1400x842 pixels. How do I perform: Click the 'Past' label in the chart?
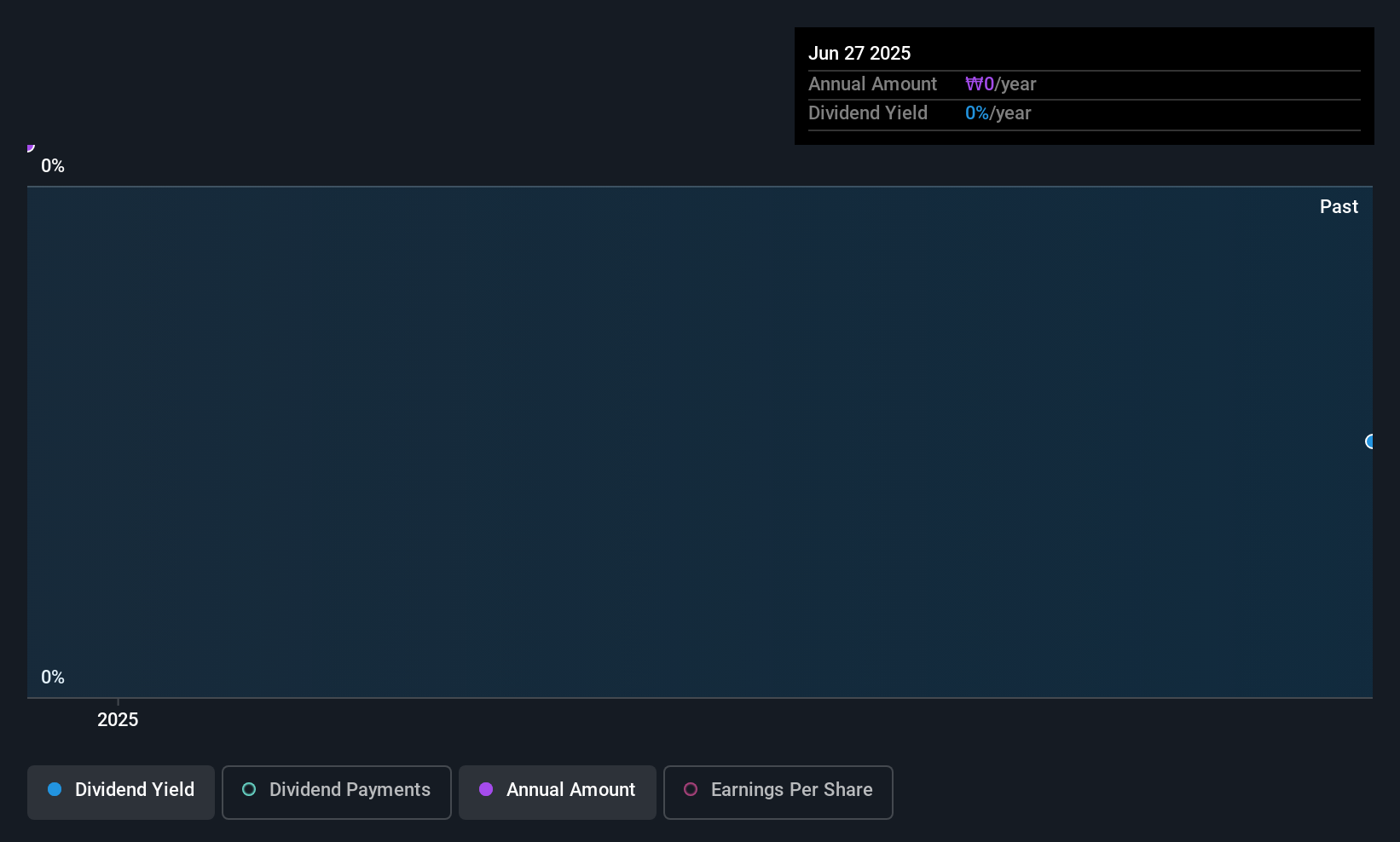click(1339, 207)
